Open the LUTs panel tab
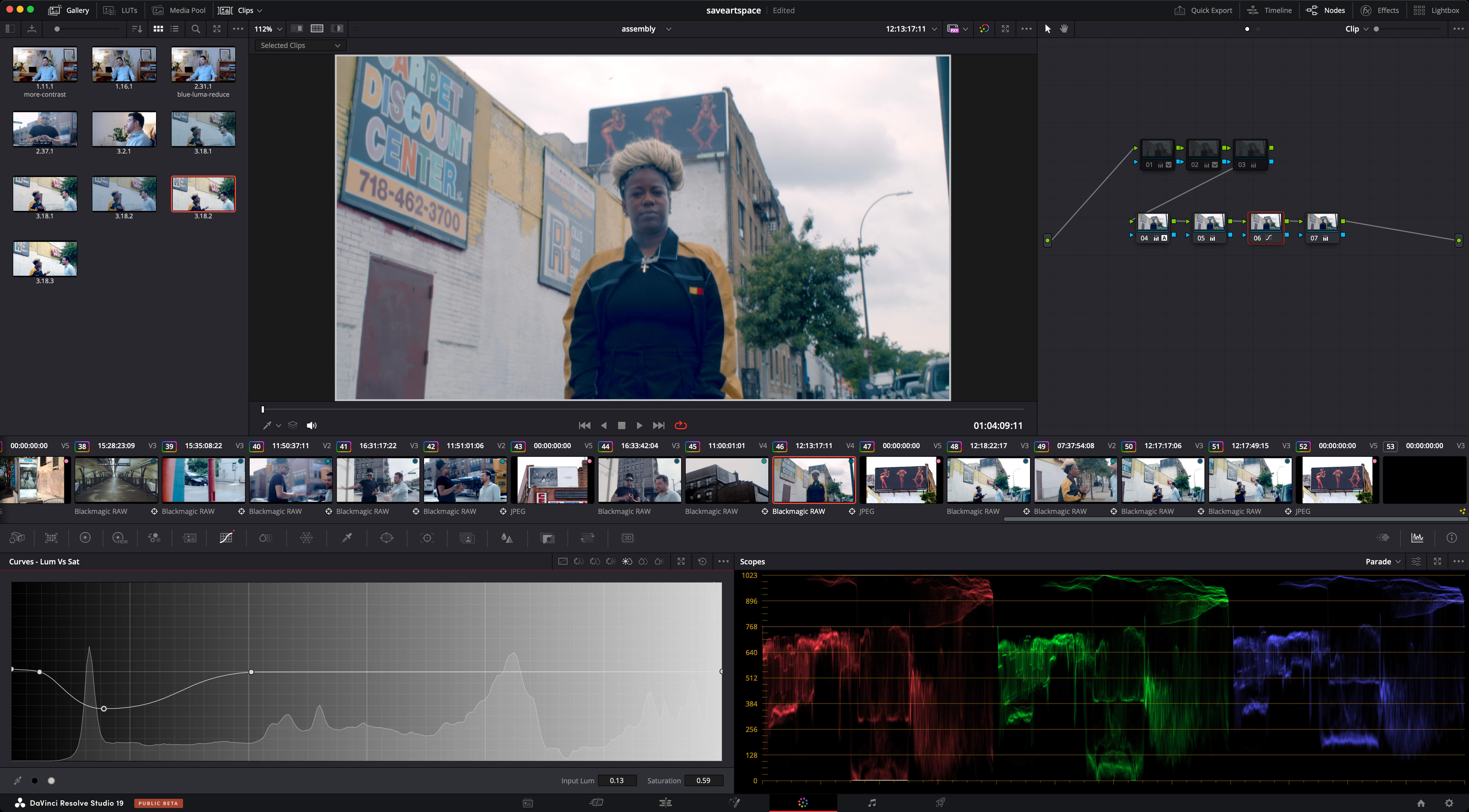Image resolution: width=1469 pixels, height=812 pixels. pyautogui.click(x=120, y=10)
